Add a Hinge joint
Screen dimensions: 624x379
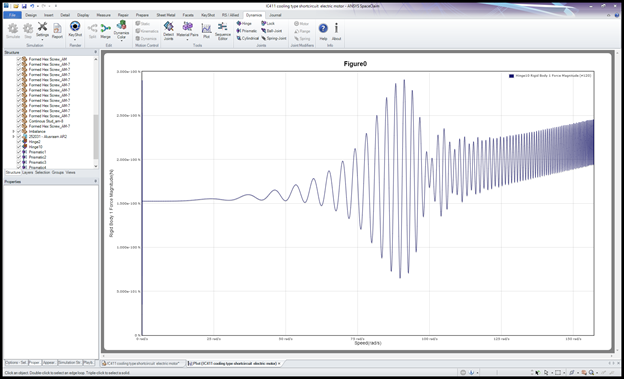(244, 23)
